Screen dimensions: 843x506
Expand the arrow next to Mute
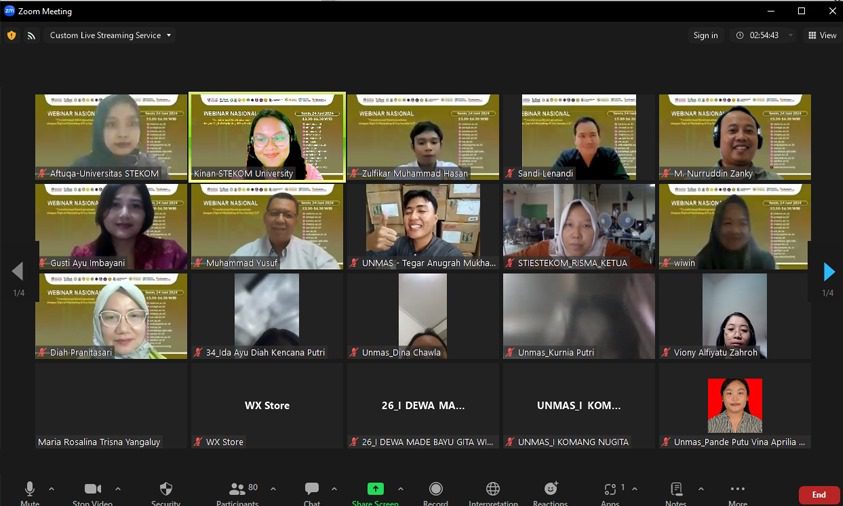coord(52,489)
